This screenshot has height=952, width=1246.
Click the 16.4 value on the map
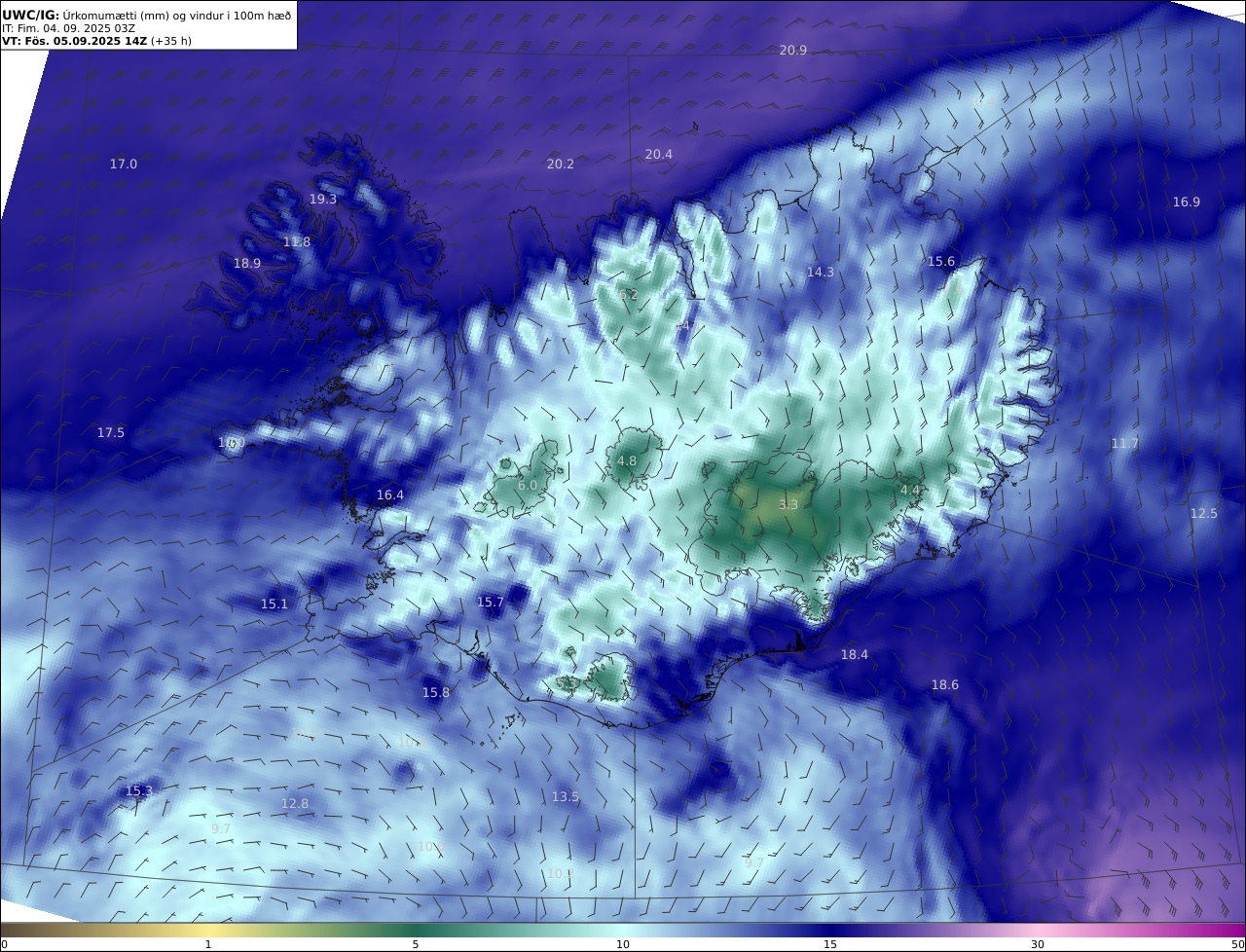tap(390, 495)
